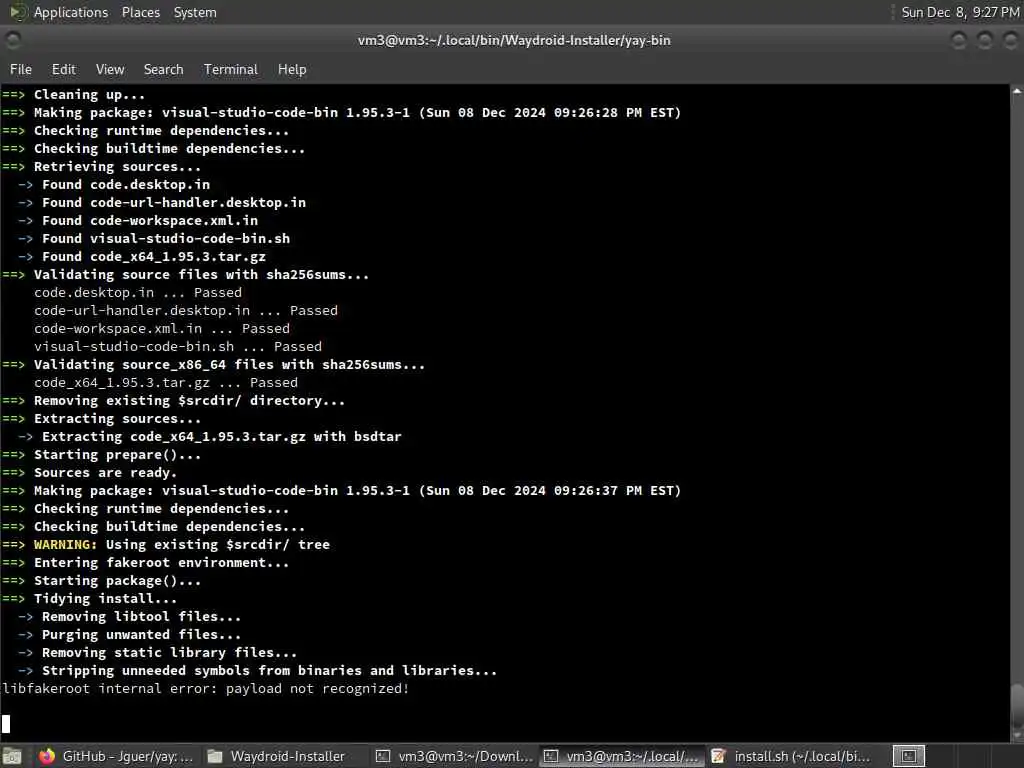Open the Search menu

pyautogui.click(x=163, y=69)
